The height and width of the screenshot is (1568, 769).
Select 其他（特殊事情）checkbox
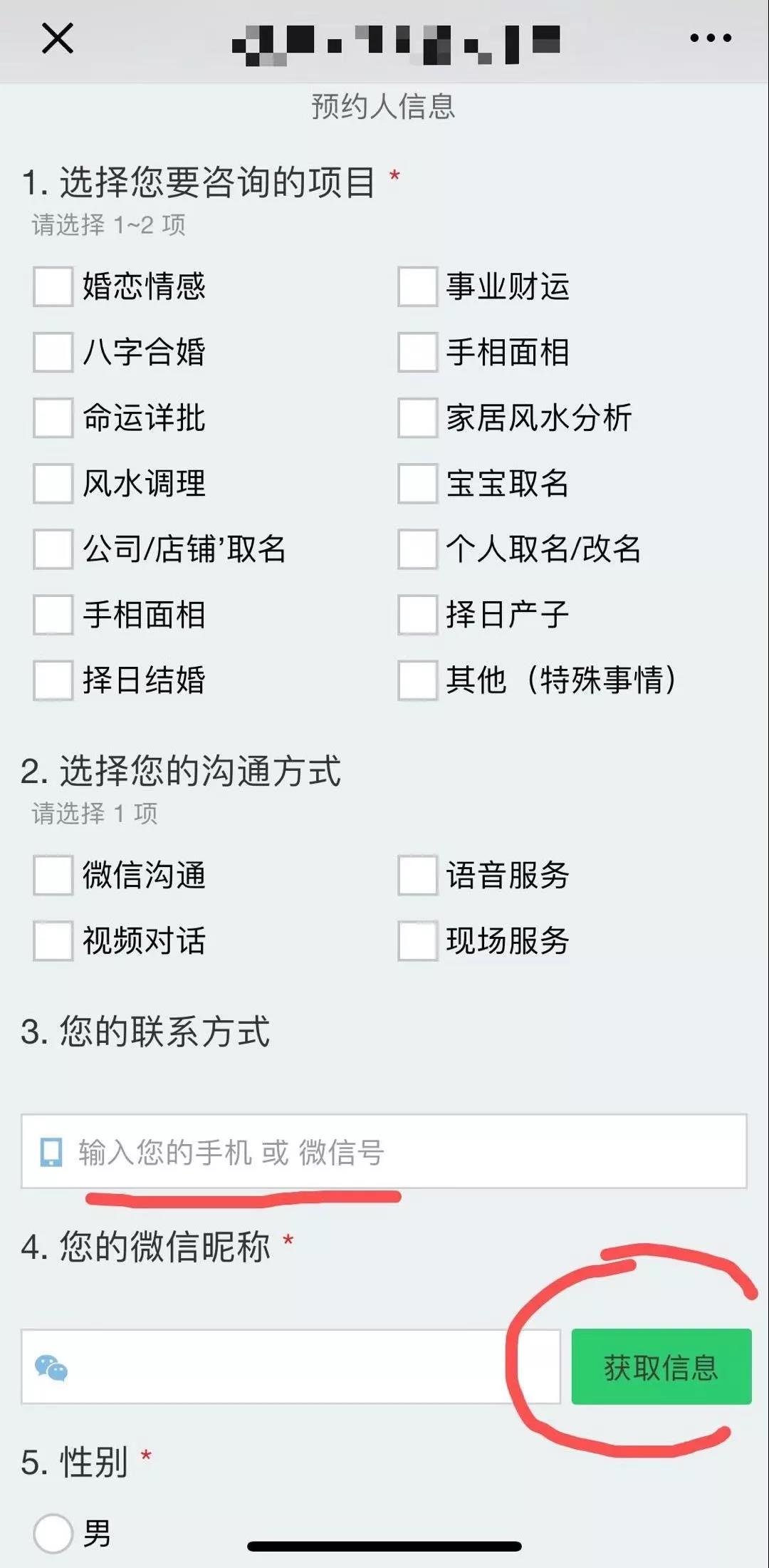pos(418,680)
